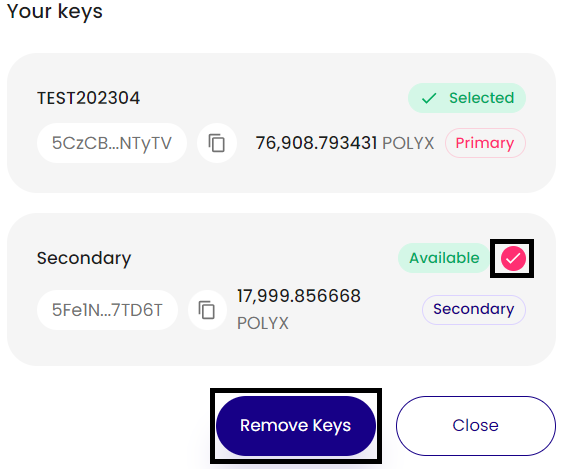Image resolution: width=563 pixels, height=469 pixels.
Task: Close the Your keys dialog
Action: [476, 426]
